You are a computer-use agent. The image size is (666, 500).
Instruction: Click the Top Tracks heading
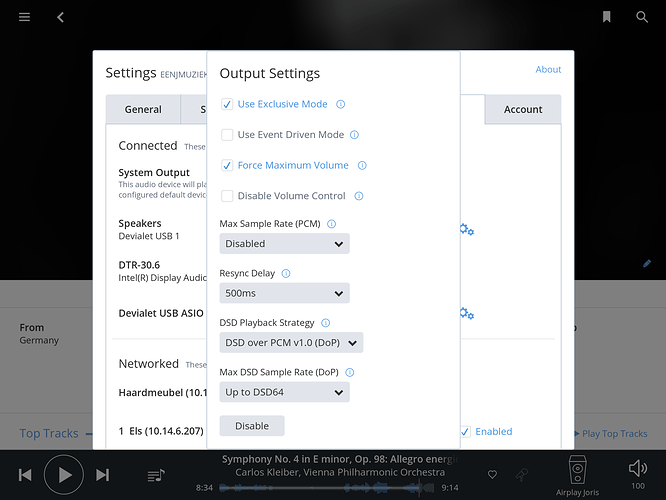pos(49,433)
